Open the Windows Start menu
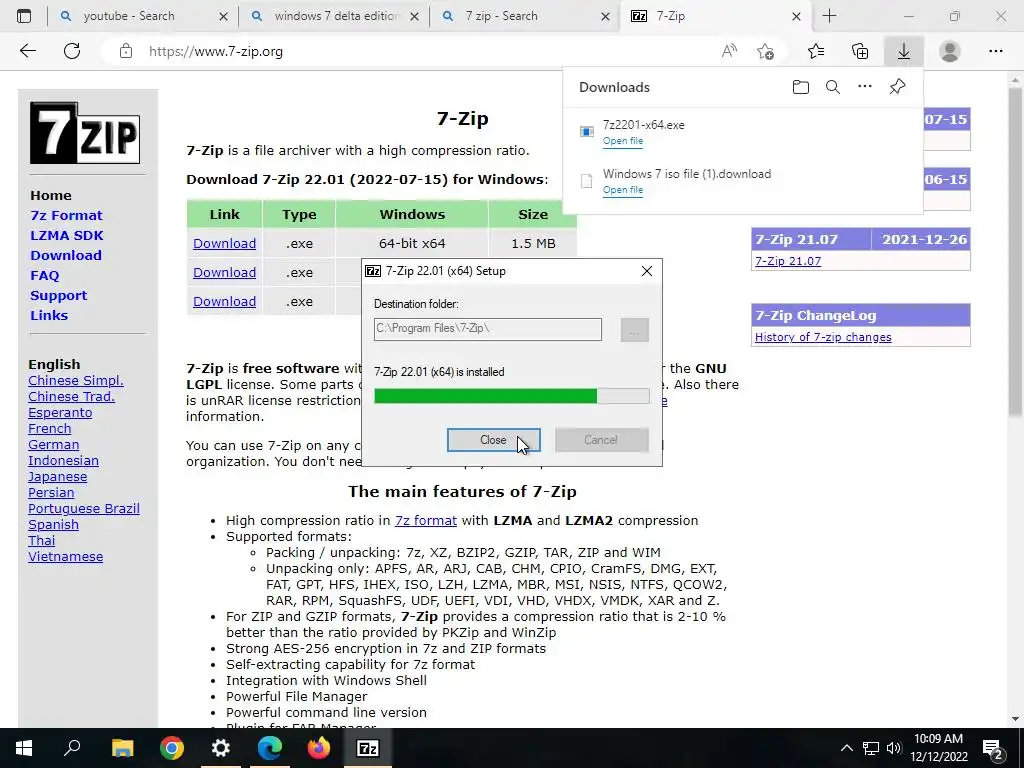This screenshot has width=1024, height=768. [24, 748]
